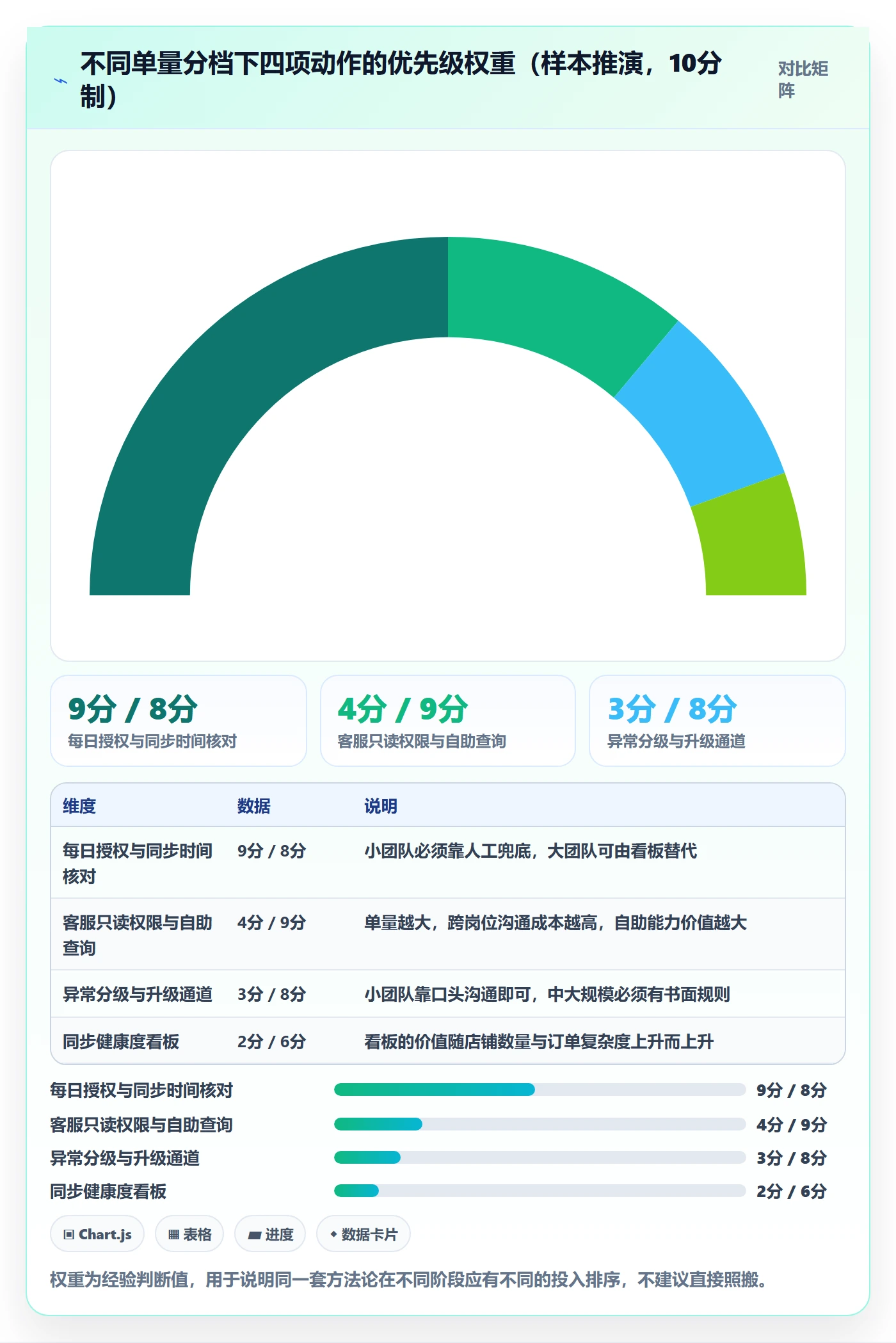
Task: Click progress row label 同步健康度看板
Action: pyautogui.click(x=108, y=1191)
